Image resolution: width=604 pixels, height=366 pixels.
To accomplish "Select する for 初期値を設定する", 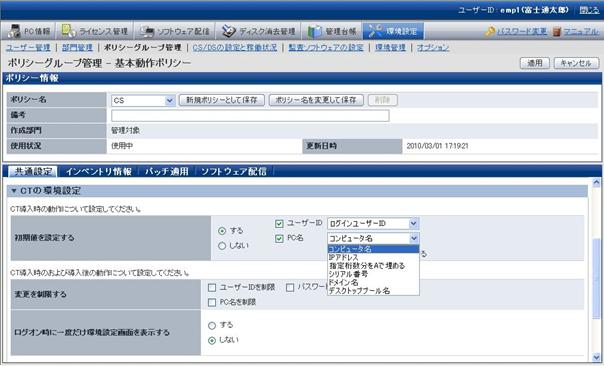I will 222,231.
